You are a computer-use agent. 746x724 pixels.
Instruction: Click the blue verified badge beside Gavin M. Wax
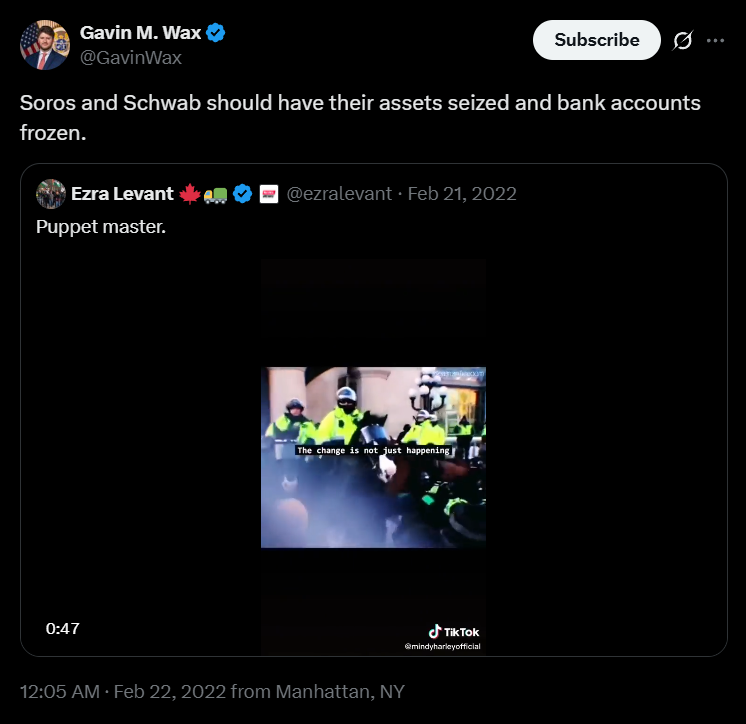(216, 33)
